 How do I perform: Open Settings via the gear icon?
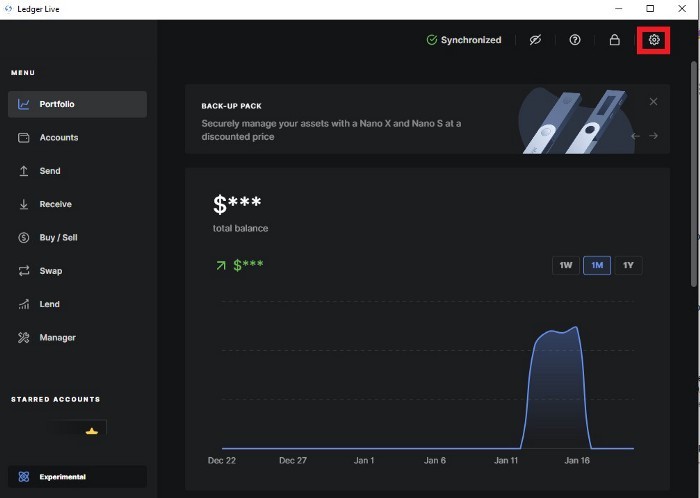[654, 40]
